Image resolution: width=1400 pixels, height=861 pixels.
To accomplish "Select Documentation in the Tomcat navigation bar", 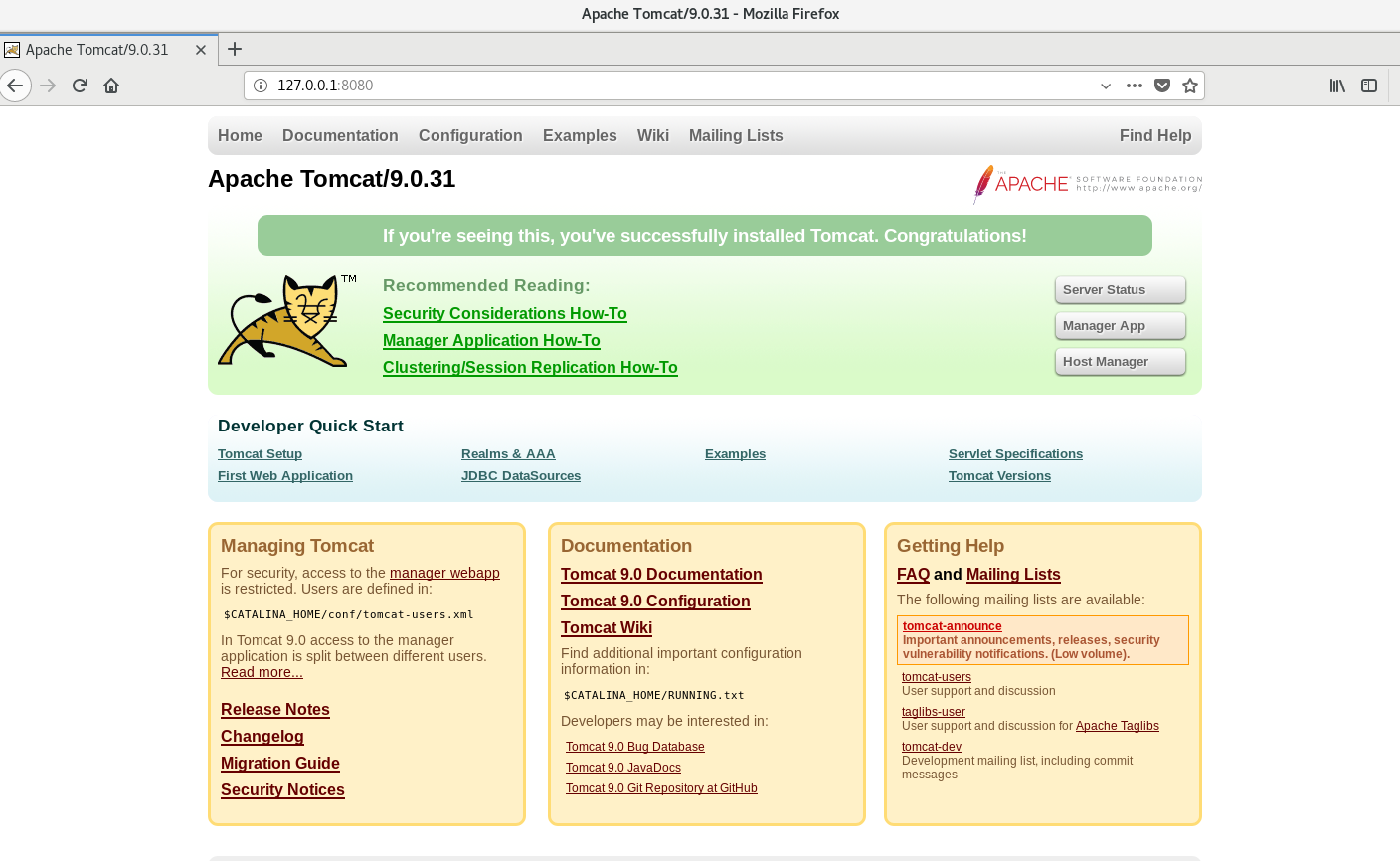I will point(340,136).
